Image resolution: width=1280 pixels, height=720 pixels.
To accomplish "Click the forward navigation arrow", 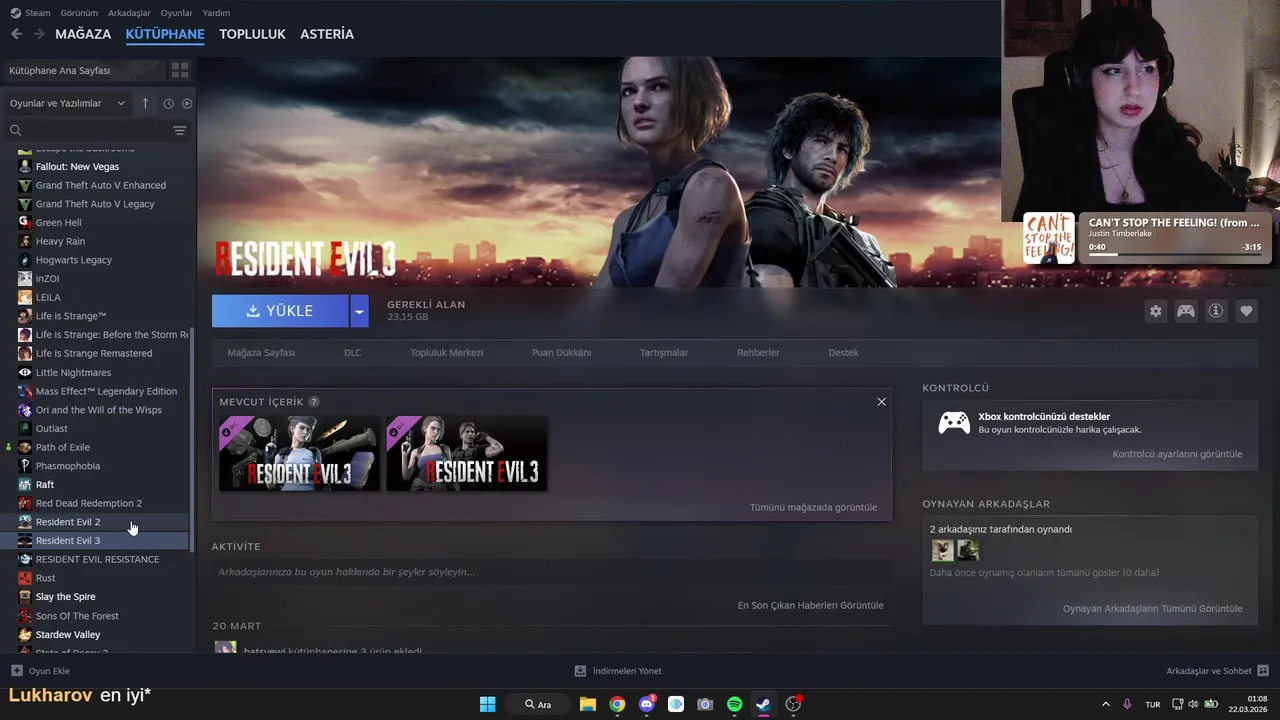I will [39, 34].
